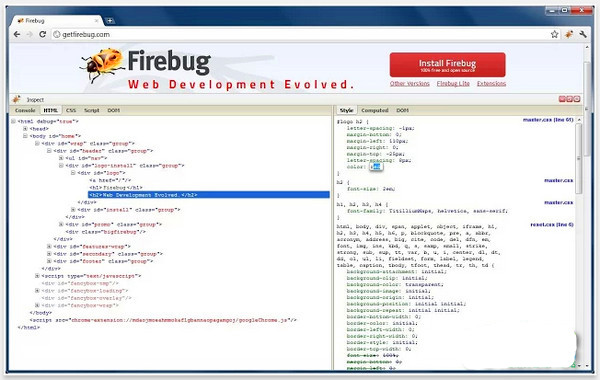
Task: Expand the script type text/javascript node
Action: tap(37, 276)
